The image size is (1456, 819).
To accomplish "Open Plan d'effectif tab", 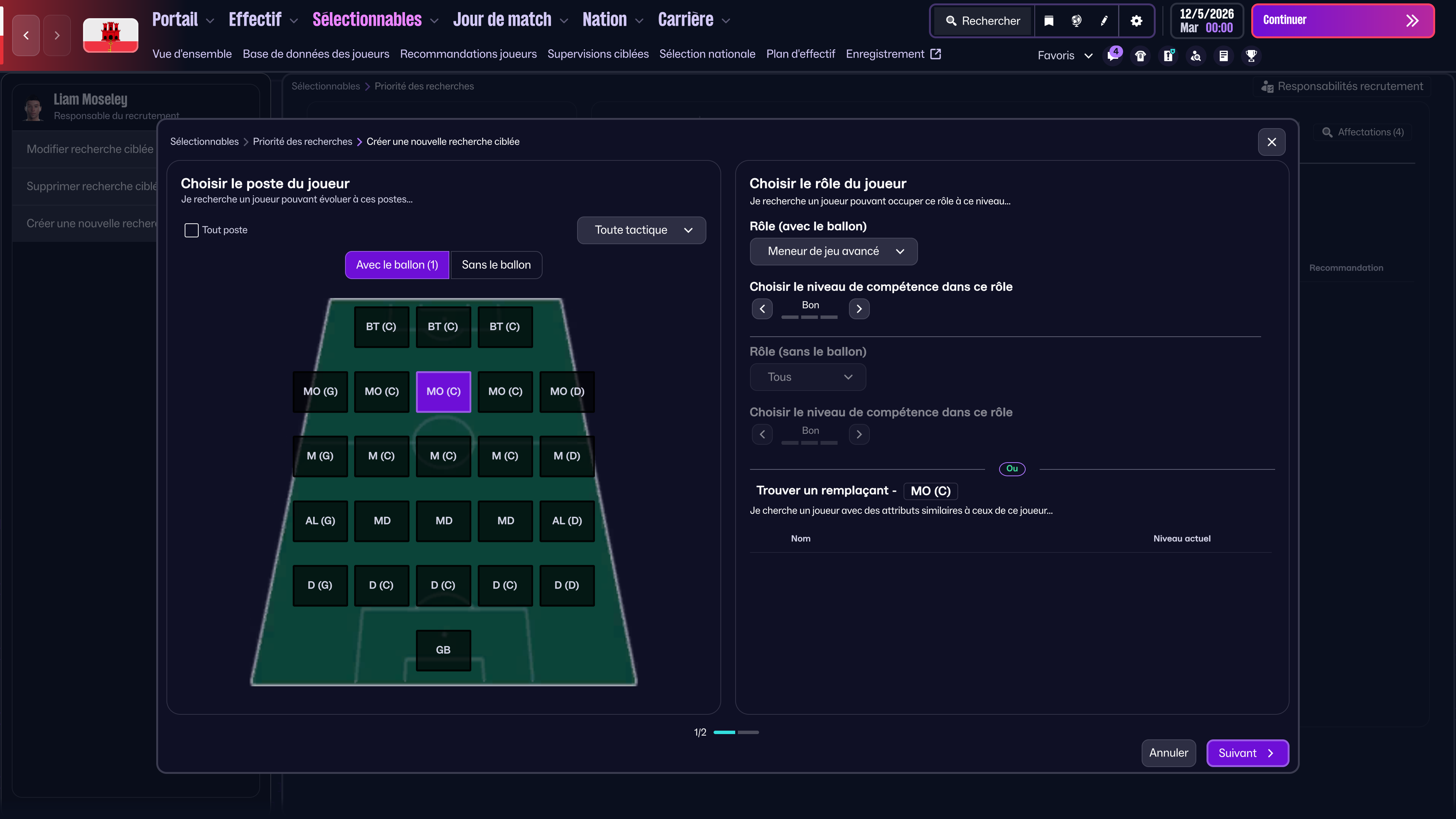I will [x=801, y=54].
